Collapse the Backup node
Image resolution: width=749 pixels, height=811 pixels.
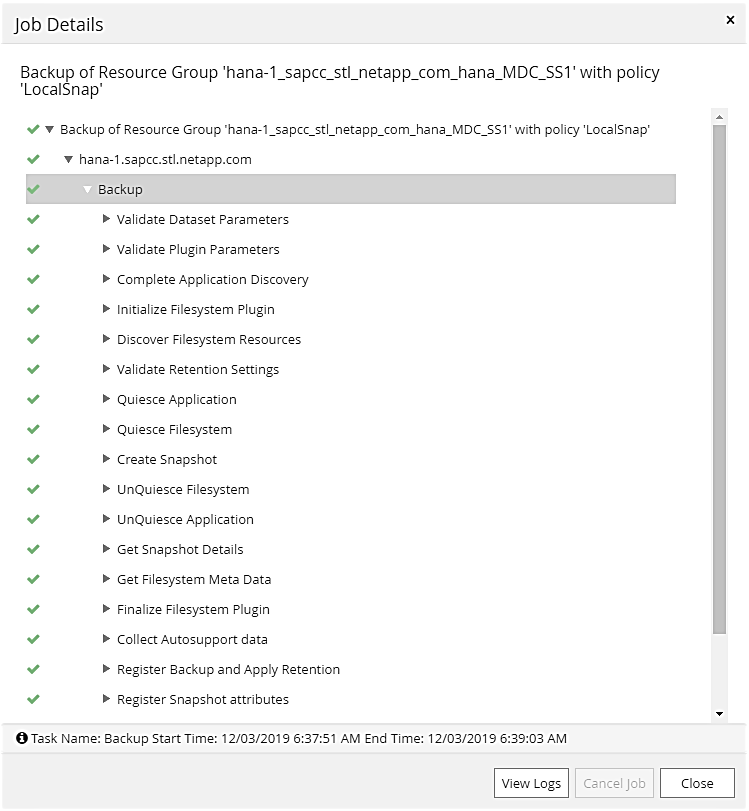[x=88, y=189]
